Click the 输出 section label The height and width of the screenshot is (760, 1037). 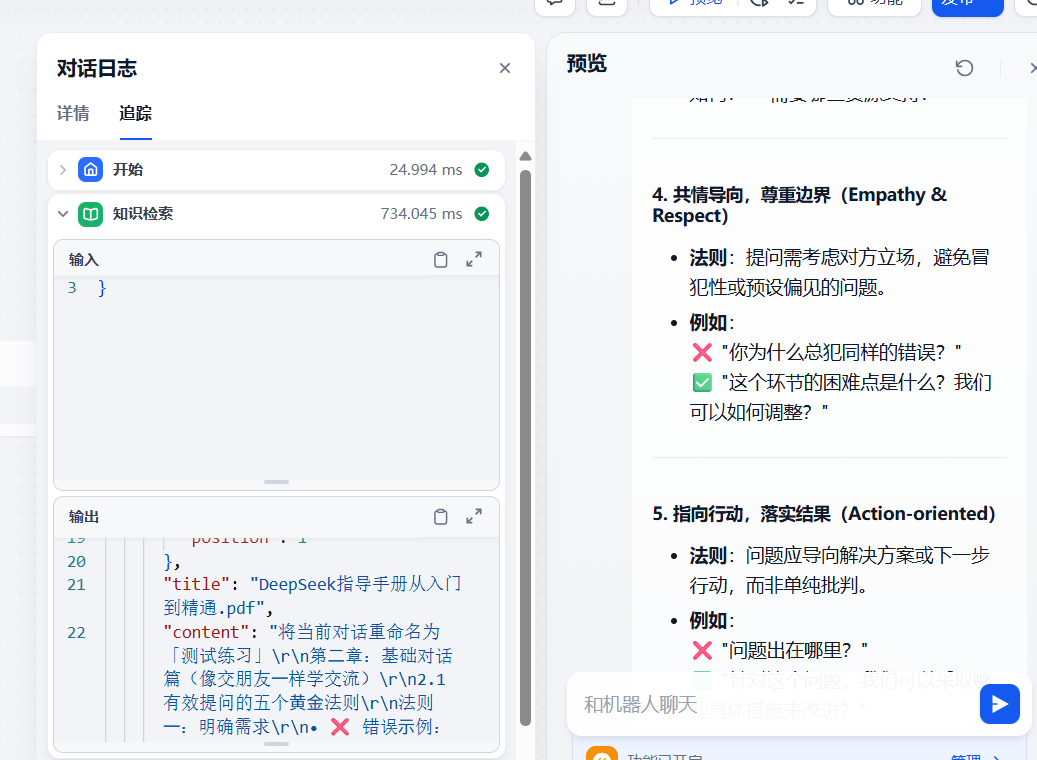(83, 517)
